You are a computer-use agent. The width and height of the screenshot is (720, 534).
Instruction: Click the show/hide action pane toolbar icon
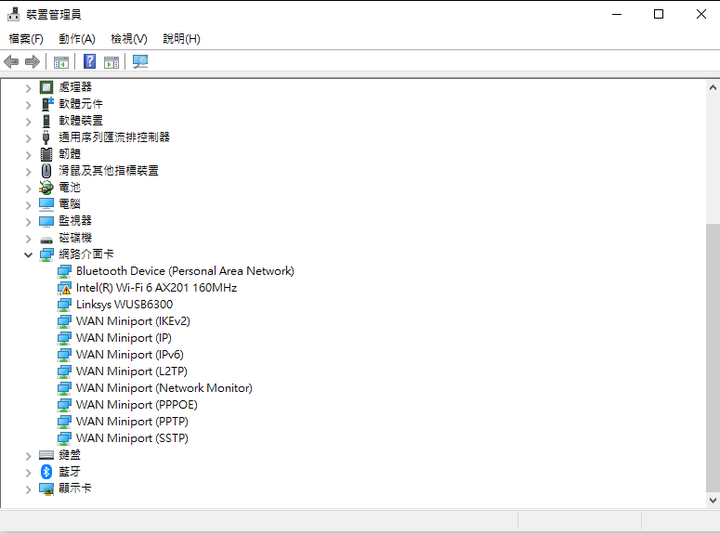(x=111, y=62)
